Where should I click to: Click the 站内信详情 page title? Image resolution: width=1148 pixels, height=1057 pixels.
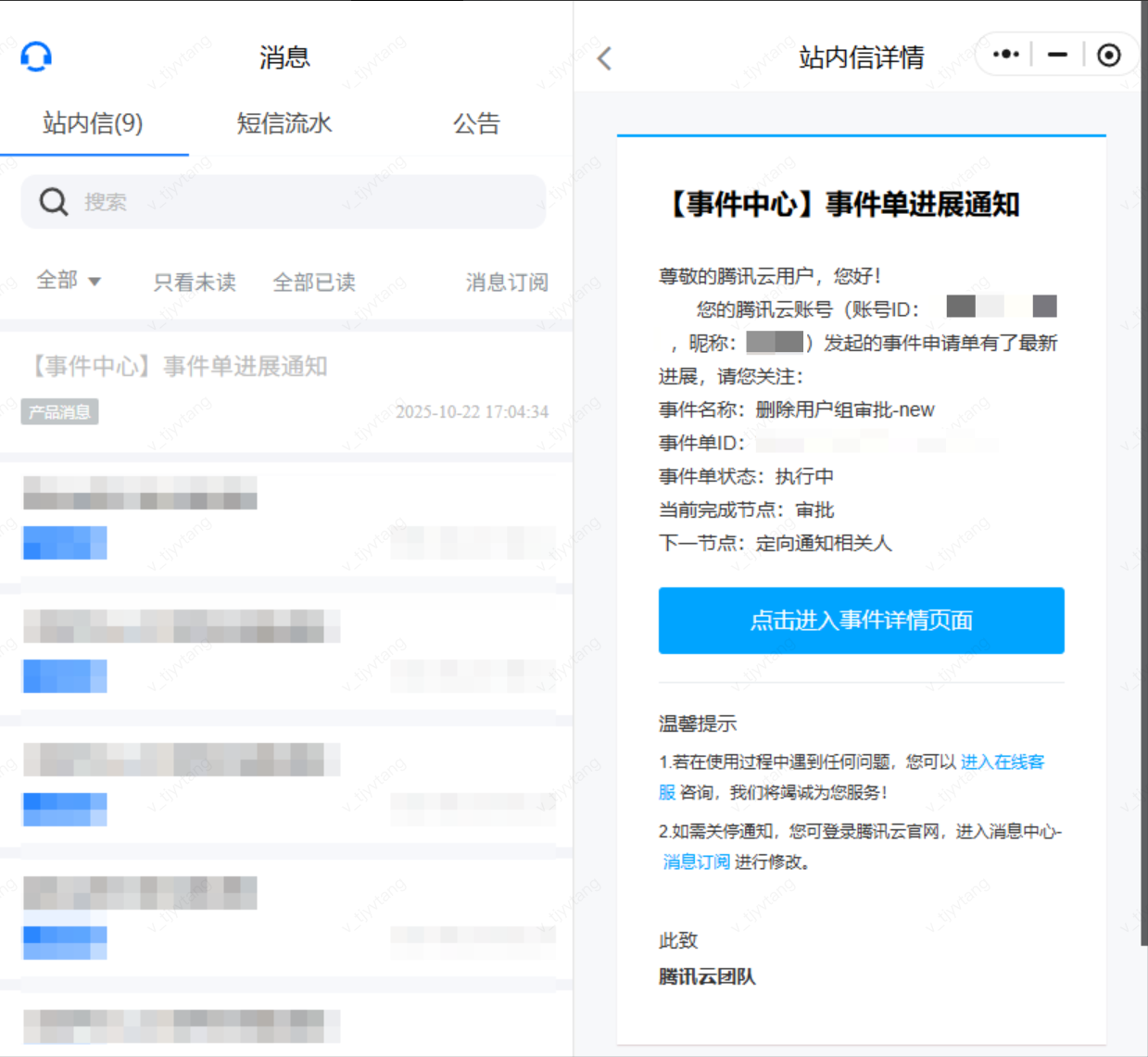[x=861, y=57]
